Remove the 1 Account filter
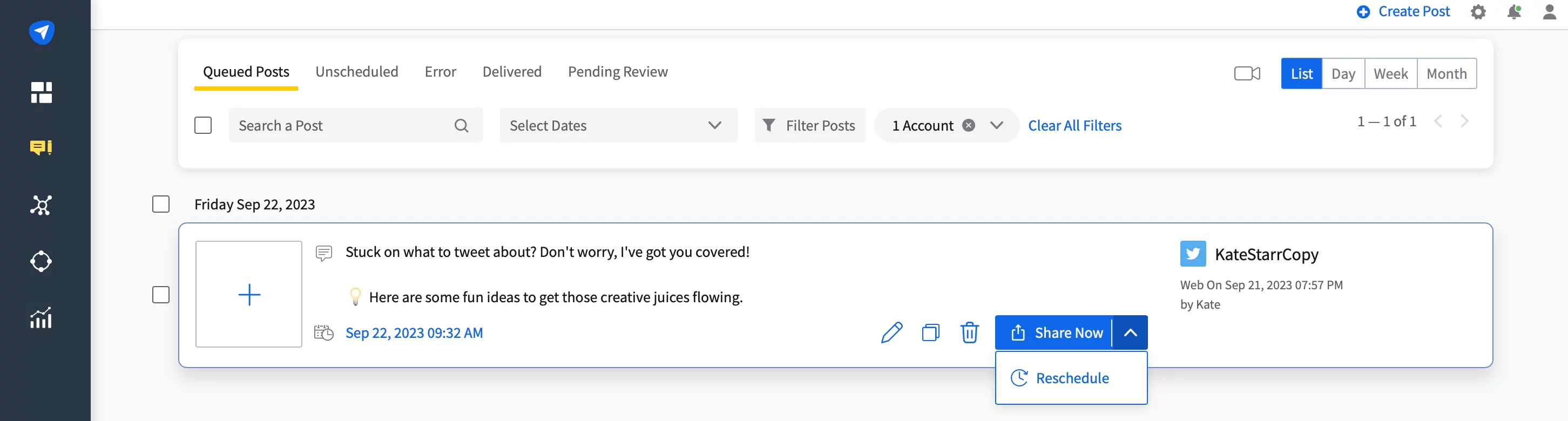Viewport: 1568px width, 421px height. pyautogui.click(x=969, y=125)
